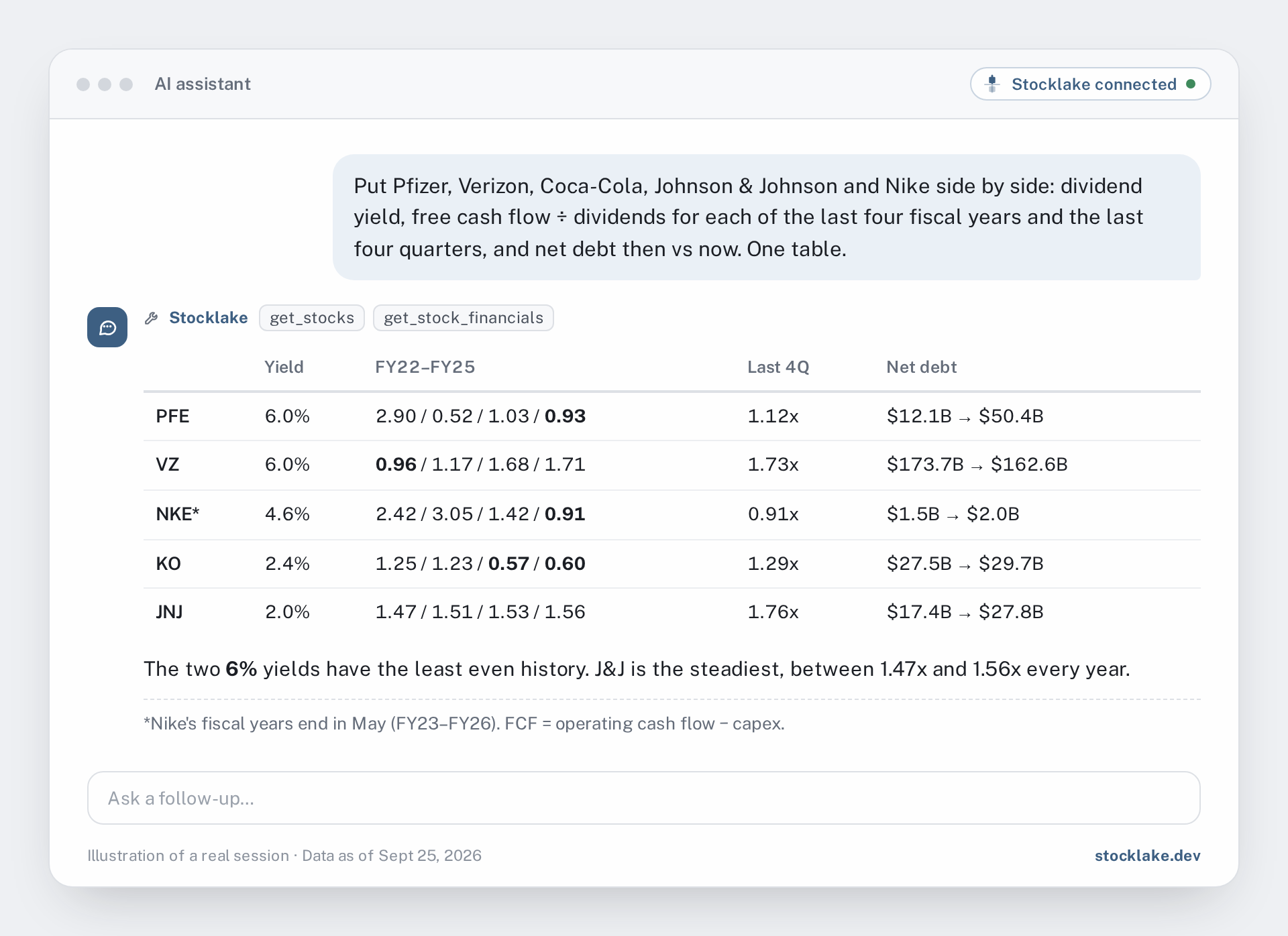This screenshot has height=936, width=1288.
Task: Click the 2.4% yield value
Action: point(287,564)
